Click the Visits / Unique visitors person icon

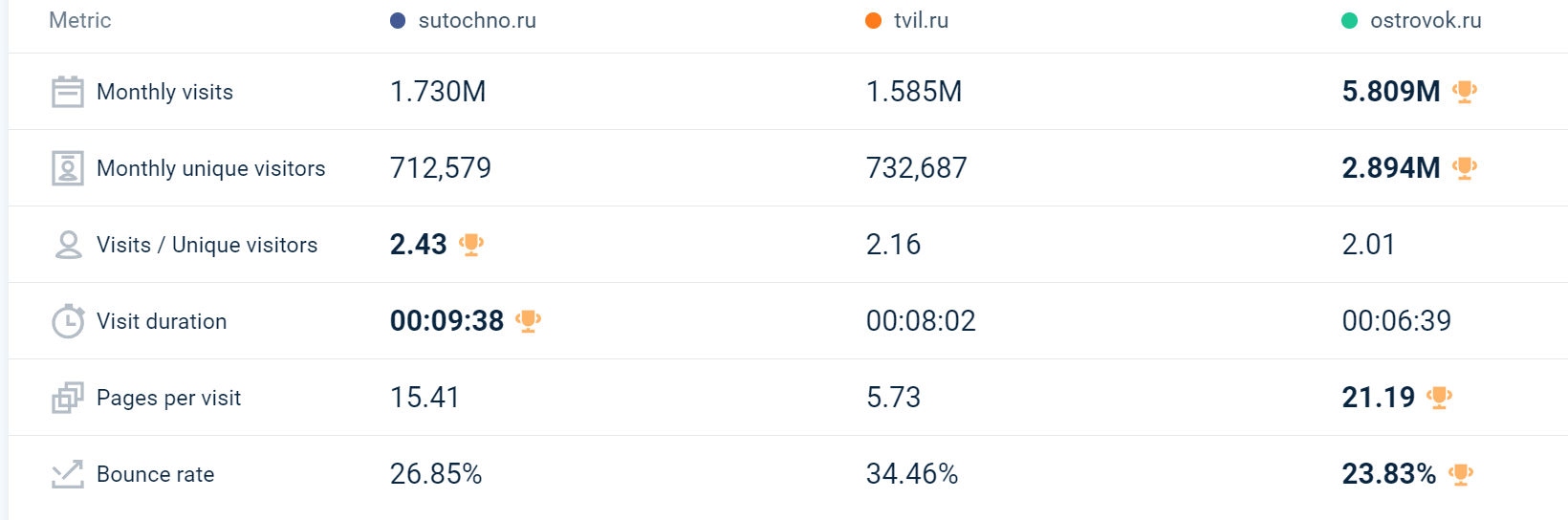[x=68, y=245]
